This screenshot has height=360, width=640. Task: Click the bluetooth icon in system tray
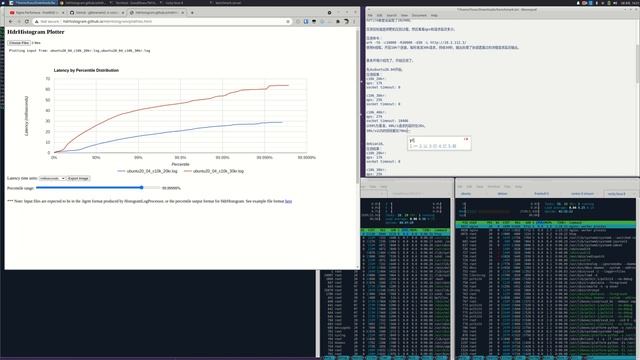click(596, 3)
